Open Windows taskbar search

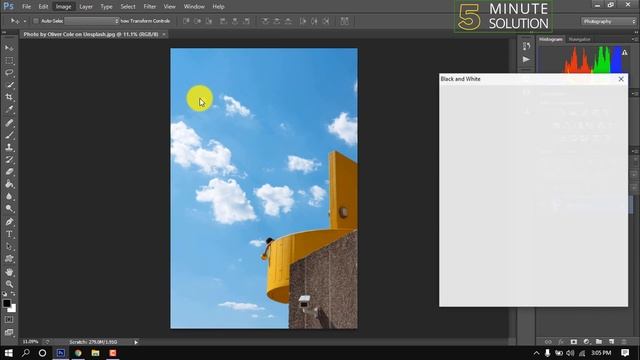25,353
